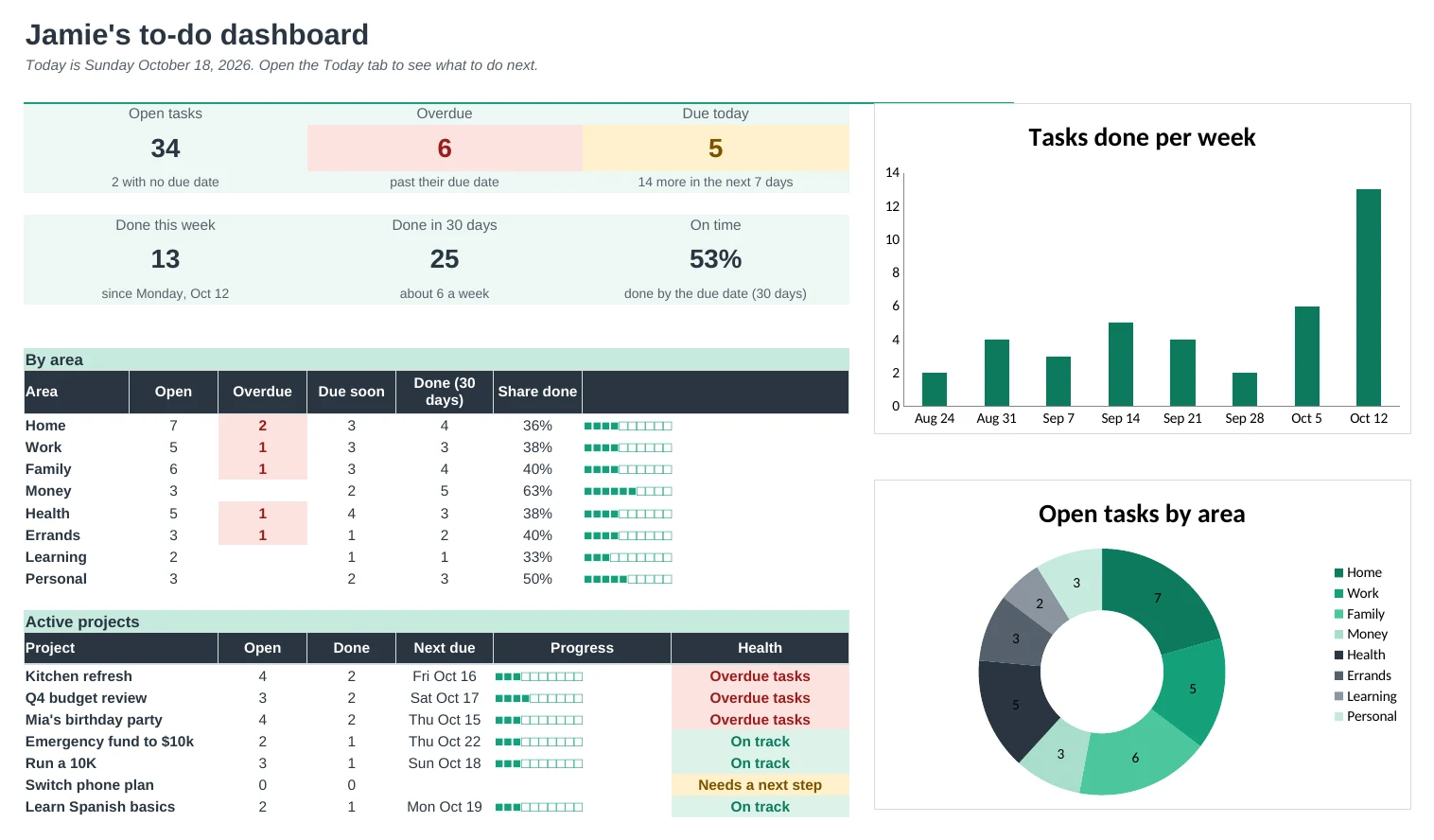The width and height of the screenshot is (1434, 840).
Task: Click the Money share done 63% cell
Action: (x=537, y=491)
